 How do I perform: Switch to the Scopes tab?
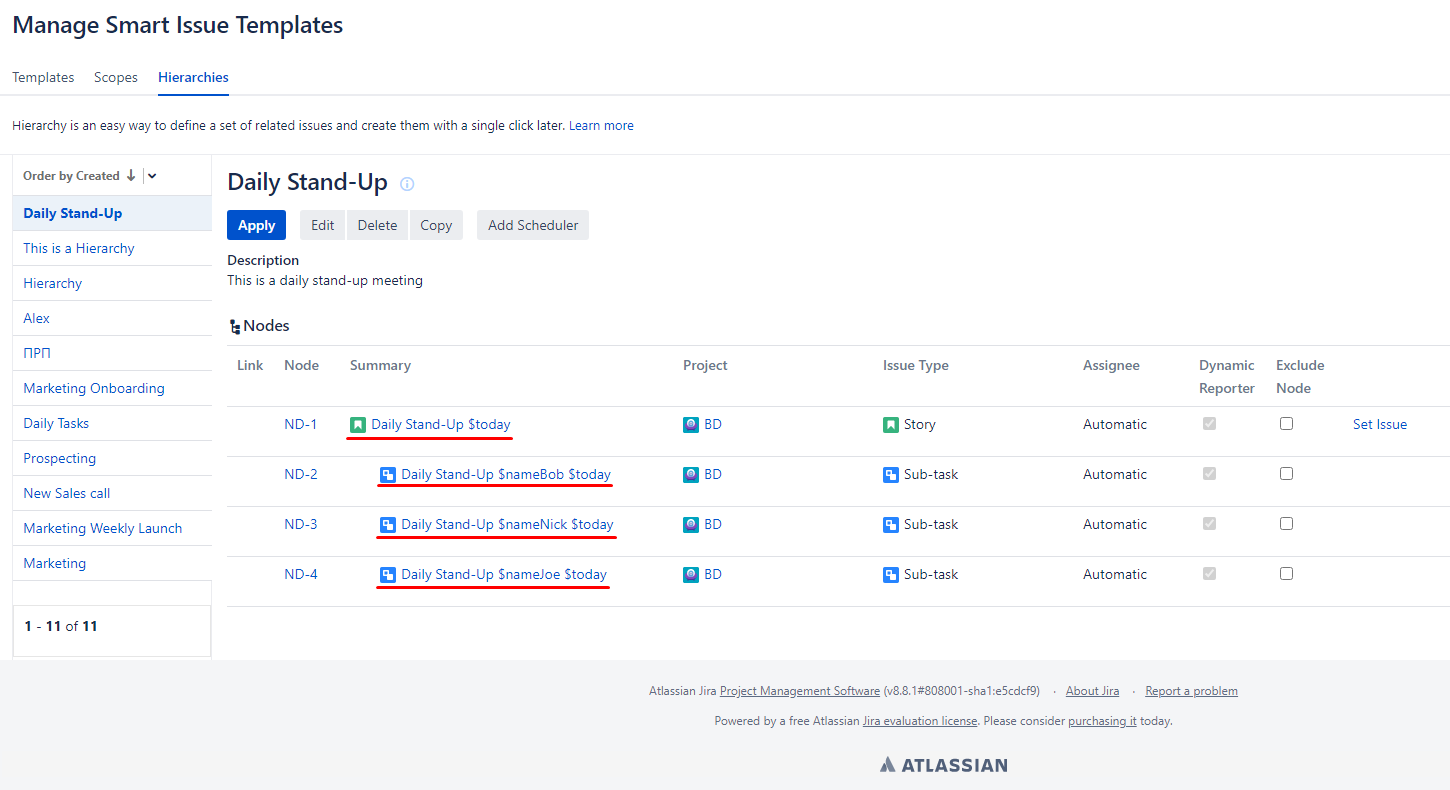(116, 77)
